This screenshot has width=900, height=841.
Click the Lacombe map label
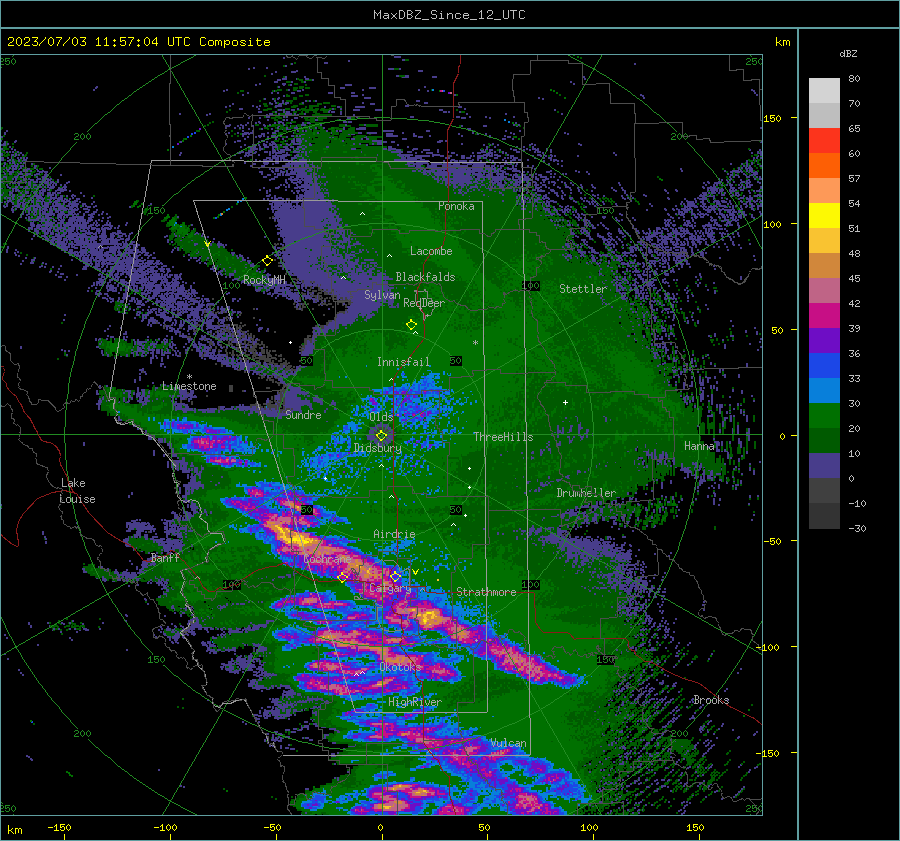(x=431, y=251)
